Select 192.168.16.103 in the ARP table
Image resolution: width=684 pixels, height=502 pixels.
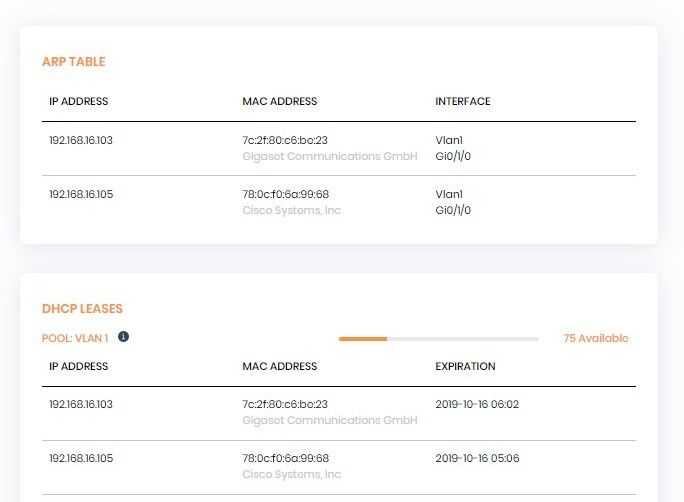point(81,140)
